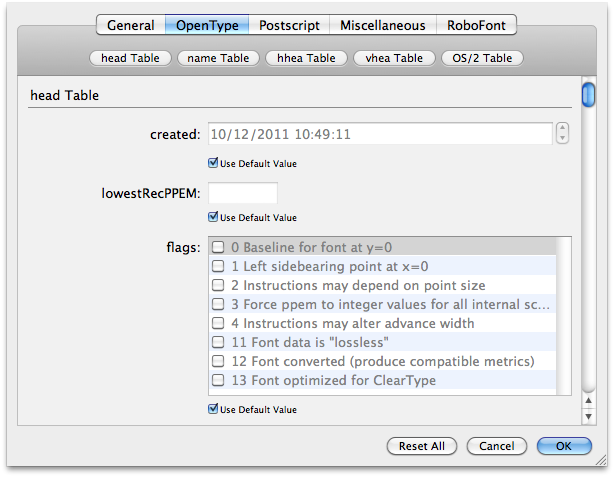Check flag 0 Baseline for font at y=0

pos(218,247)
